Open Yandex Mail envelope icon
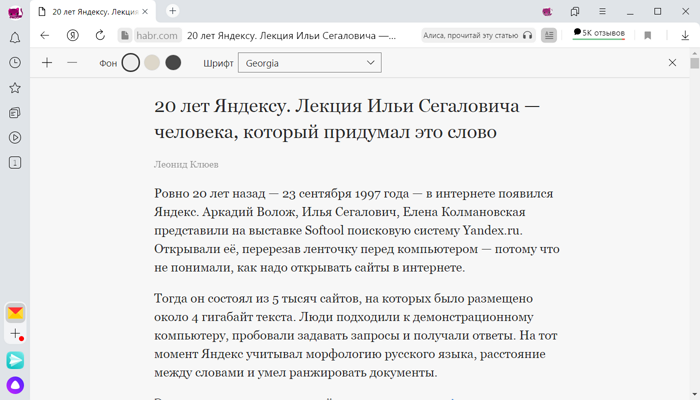The width and height of the screenshot is (700, 400). coord(15,313)
